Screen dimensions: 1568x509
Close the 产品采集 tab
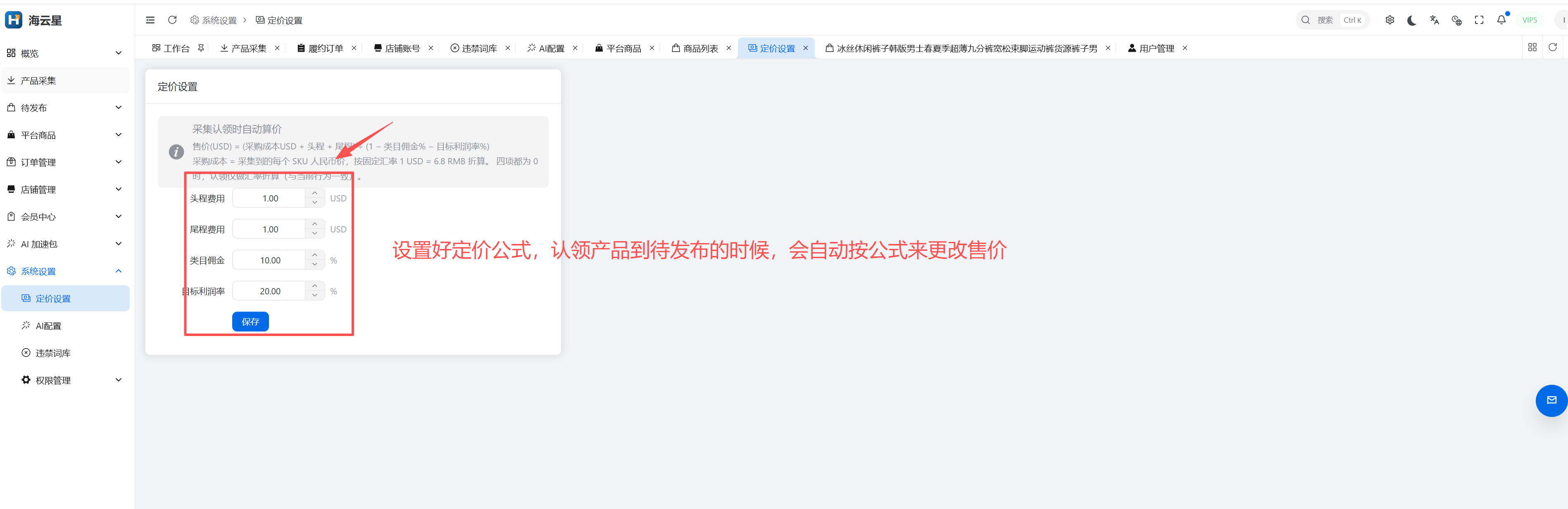coord(277,48)
